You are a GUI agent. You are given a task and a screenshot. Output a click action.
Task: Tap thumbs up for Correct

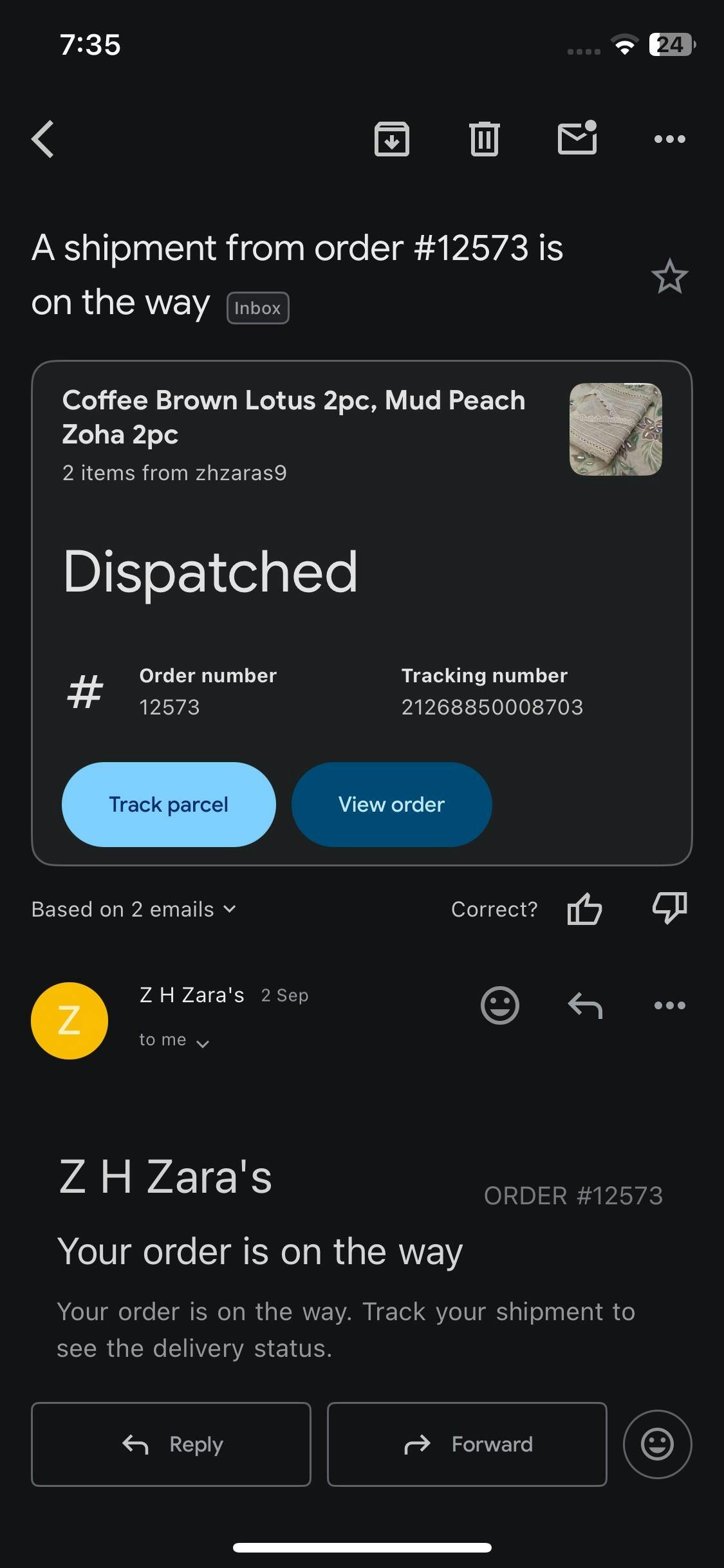point(584,909)
